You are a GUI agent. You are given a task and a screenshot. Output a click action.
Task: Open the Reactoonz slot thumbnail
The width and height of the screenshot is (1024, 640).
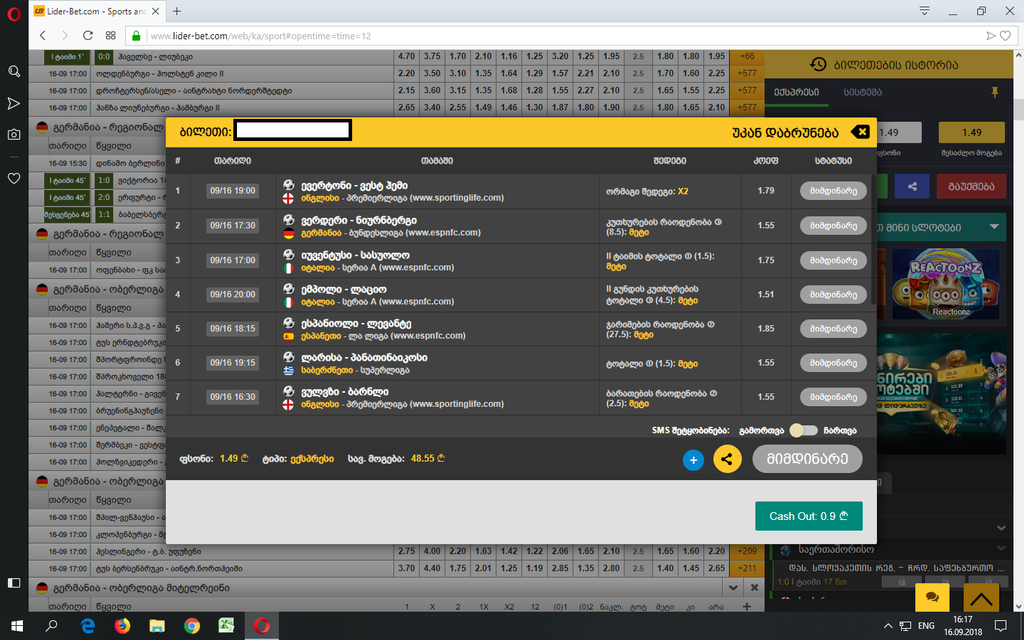[x=946, y=283]
